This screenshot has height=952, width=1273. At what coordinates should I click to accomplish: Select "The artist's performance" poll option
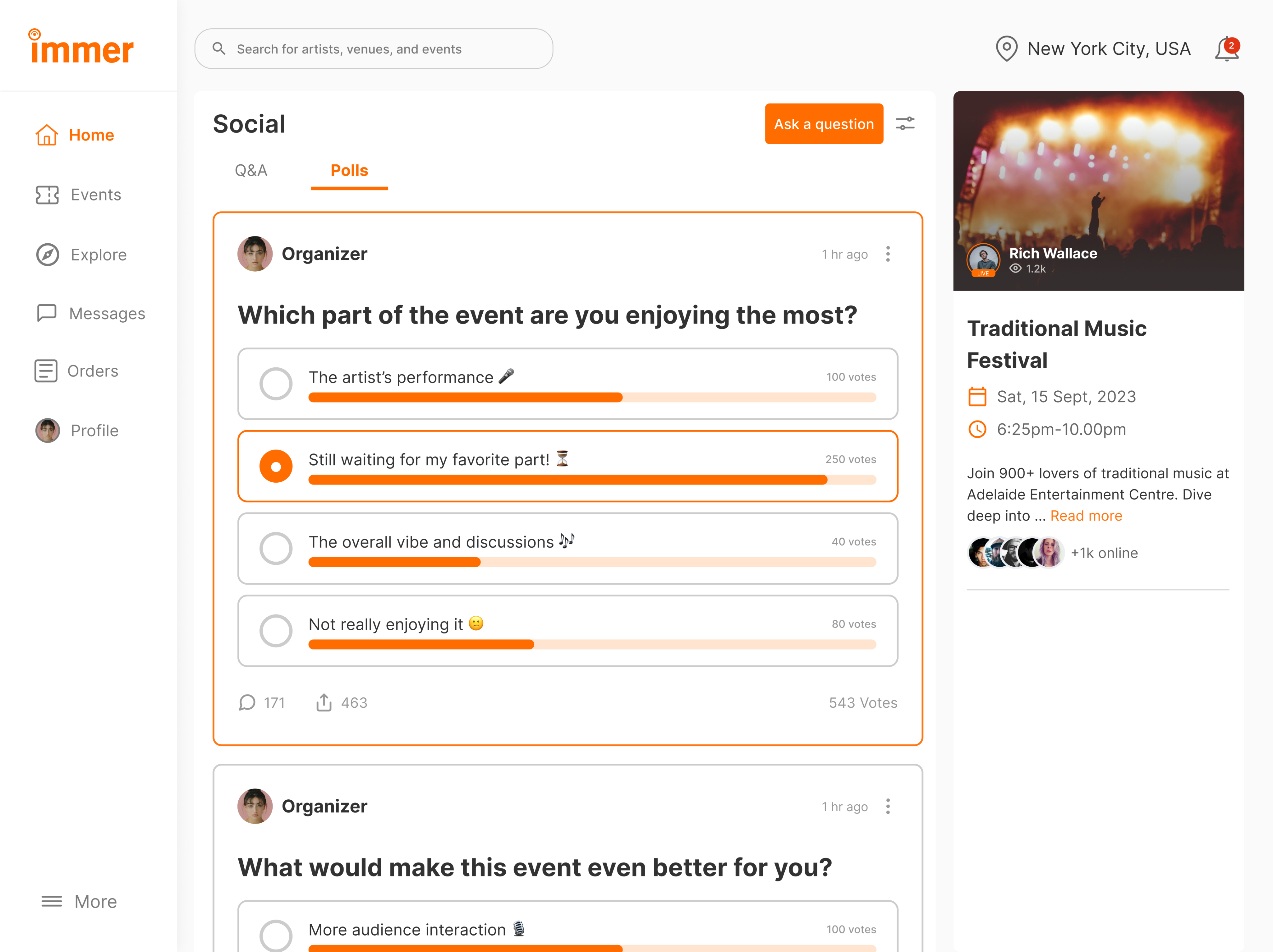tap(276, 384)
